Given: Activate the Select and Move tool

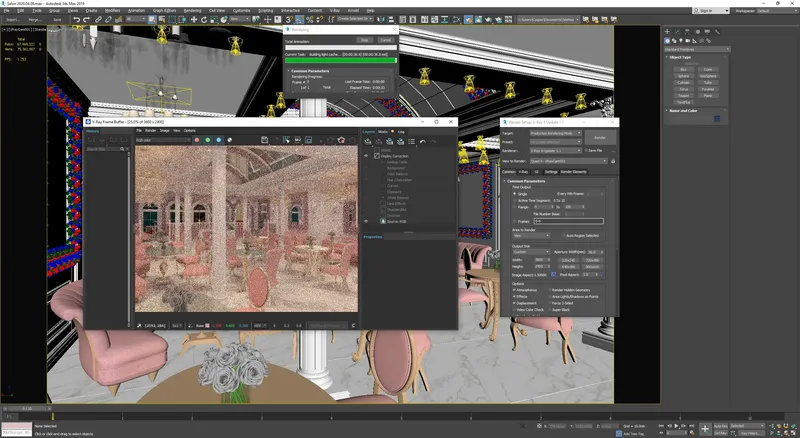Looking at the screenshot, I should (193, 19).
